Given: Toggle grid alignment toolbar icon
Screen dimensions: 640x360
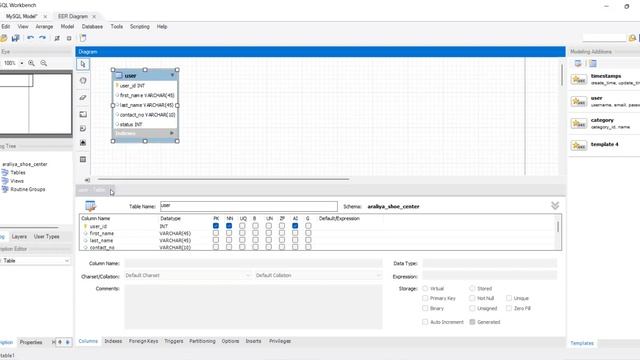Looking at the screenshot, I should 57,38.
